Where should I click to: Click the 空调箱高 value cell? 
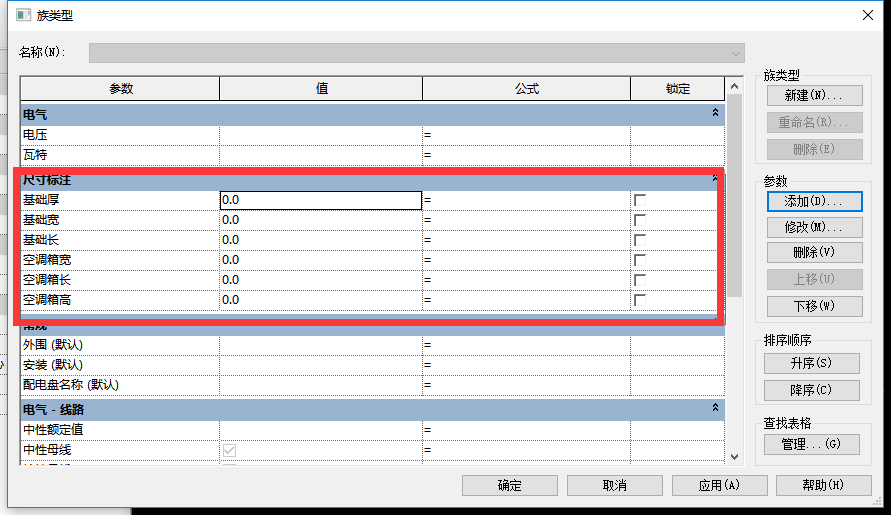click(320, 300)
